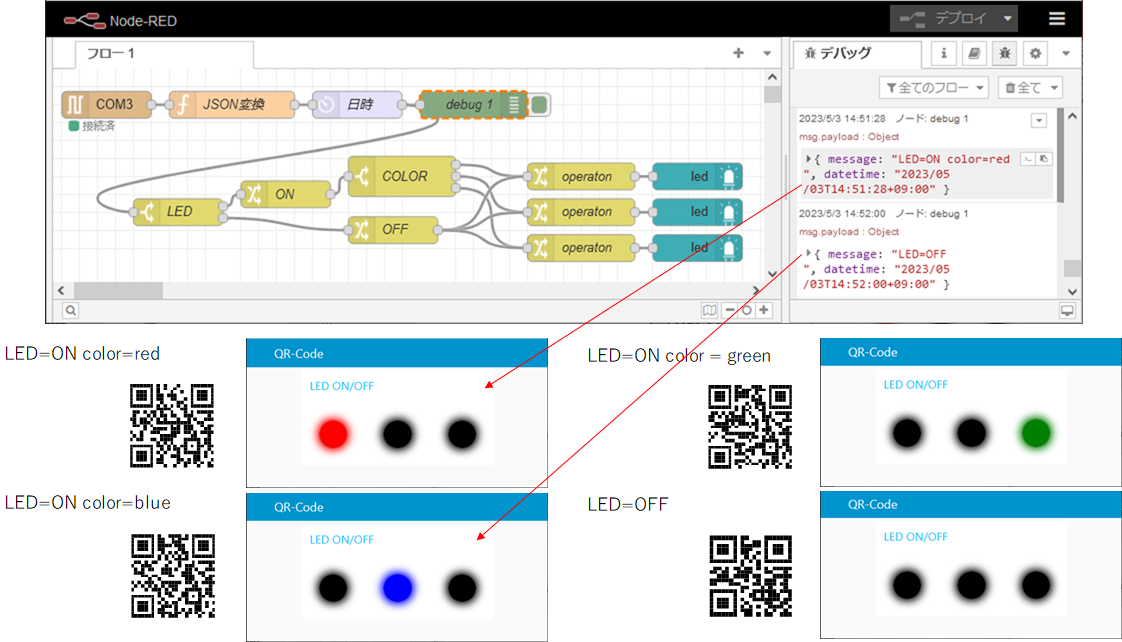The height and width of the screenshot is (642, 1122).
Task: Open the help book sidebar icon
Action: pos(974,53)
